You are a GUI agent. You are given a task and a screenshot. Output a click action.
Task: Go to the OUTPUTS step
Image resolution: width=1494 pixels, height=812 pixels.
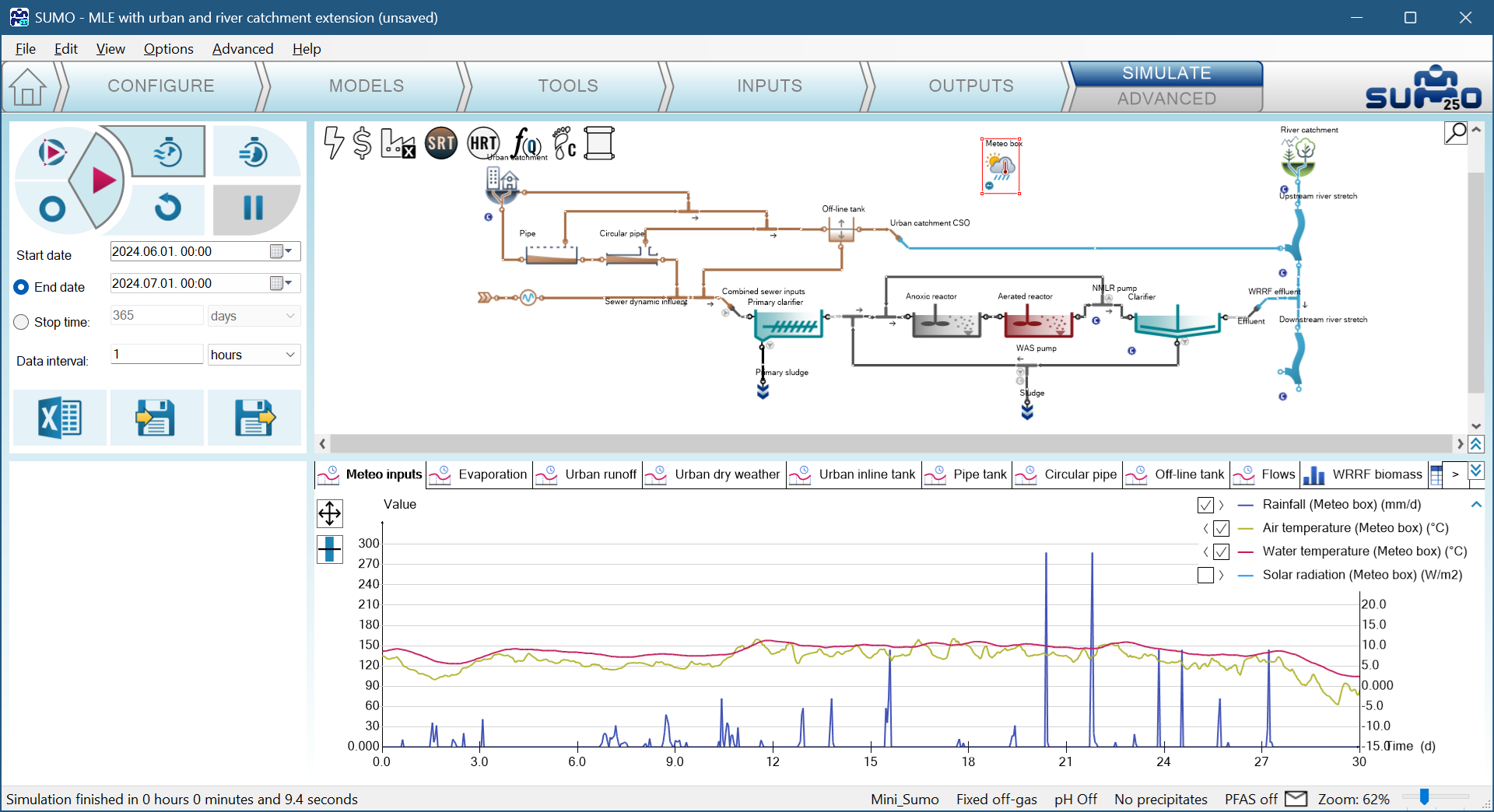point(970,86)
